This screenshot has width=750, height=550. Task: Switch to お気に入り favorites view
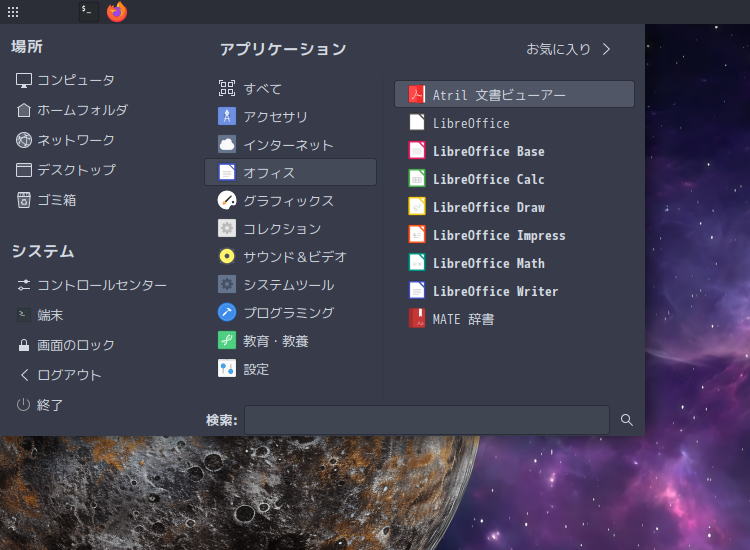(x=568, y=49)
